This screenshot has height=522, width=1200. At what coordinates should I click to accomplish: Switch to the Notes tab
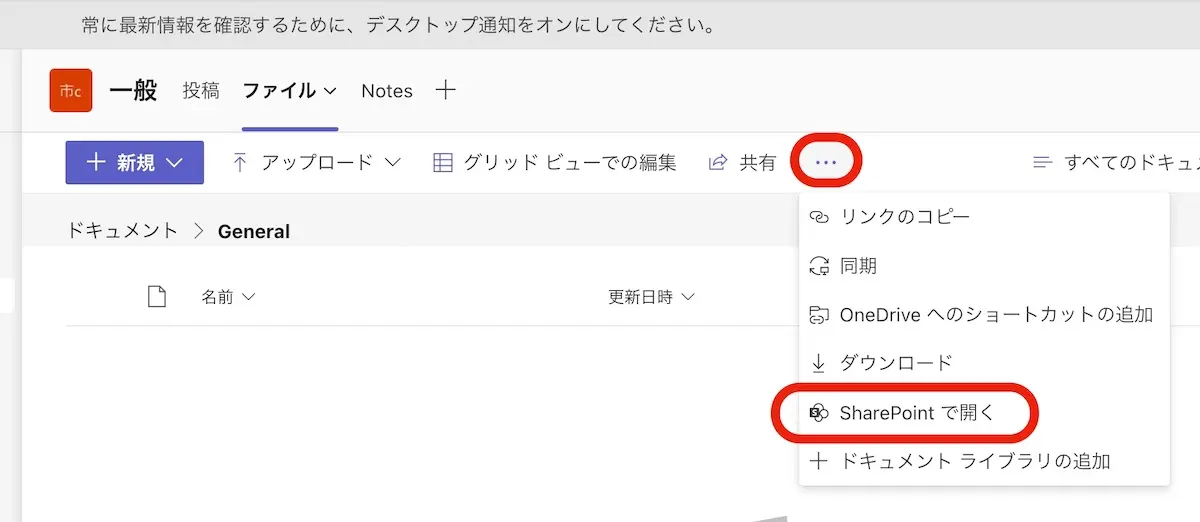(x=387, y=91)
